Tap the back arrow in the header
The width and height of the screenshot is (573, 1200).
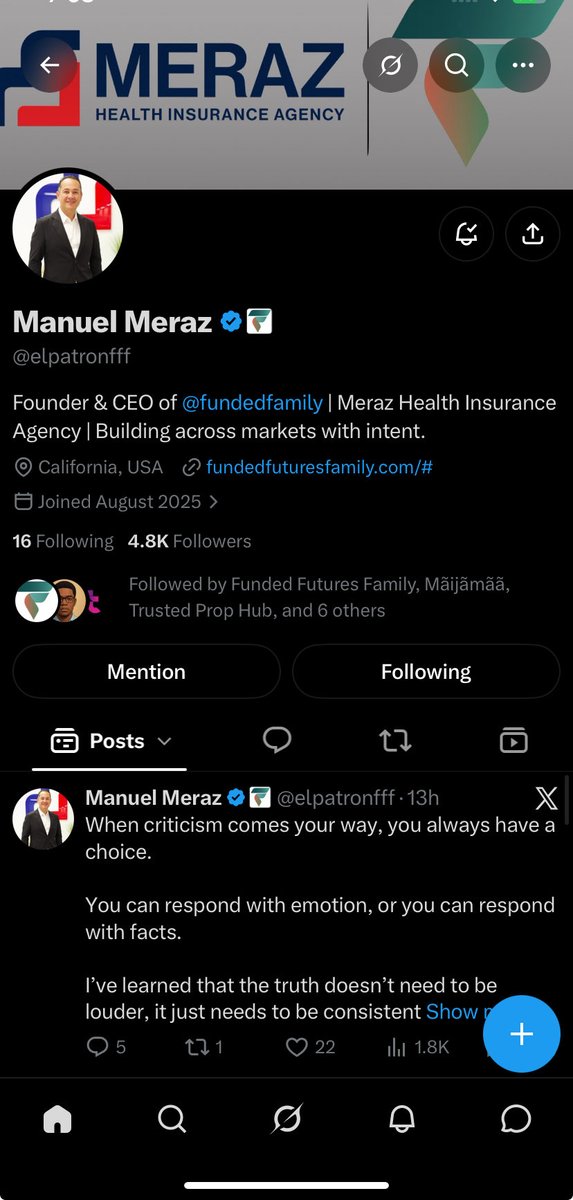pyautogui.click(x=50, y=65)
